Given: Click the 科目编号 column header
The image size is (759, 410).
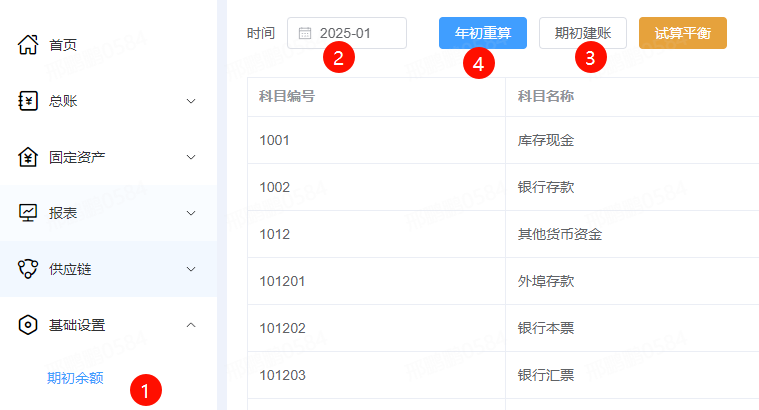Looking at the screenshot, I should (287, 97).
